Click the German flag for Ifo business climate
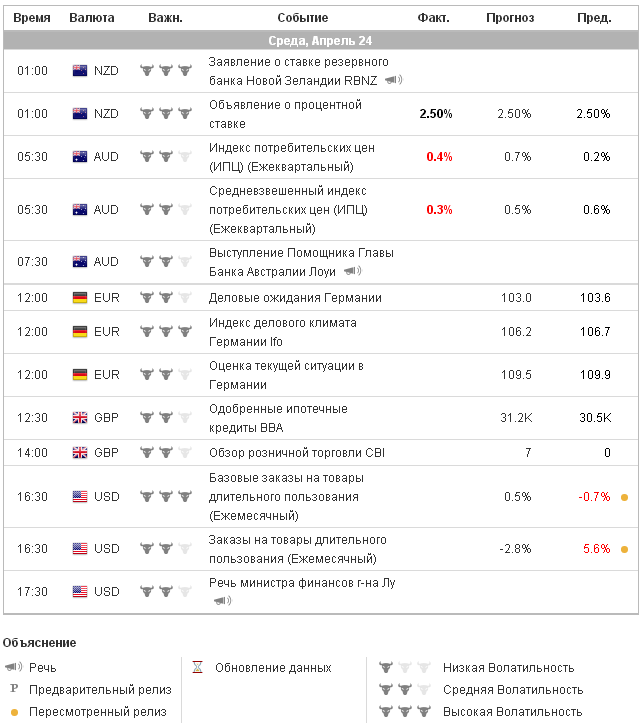The image size is (644, 724). point(81,331)
